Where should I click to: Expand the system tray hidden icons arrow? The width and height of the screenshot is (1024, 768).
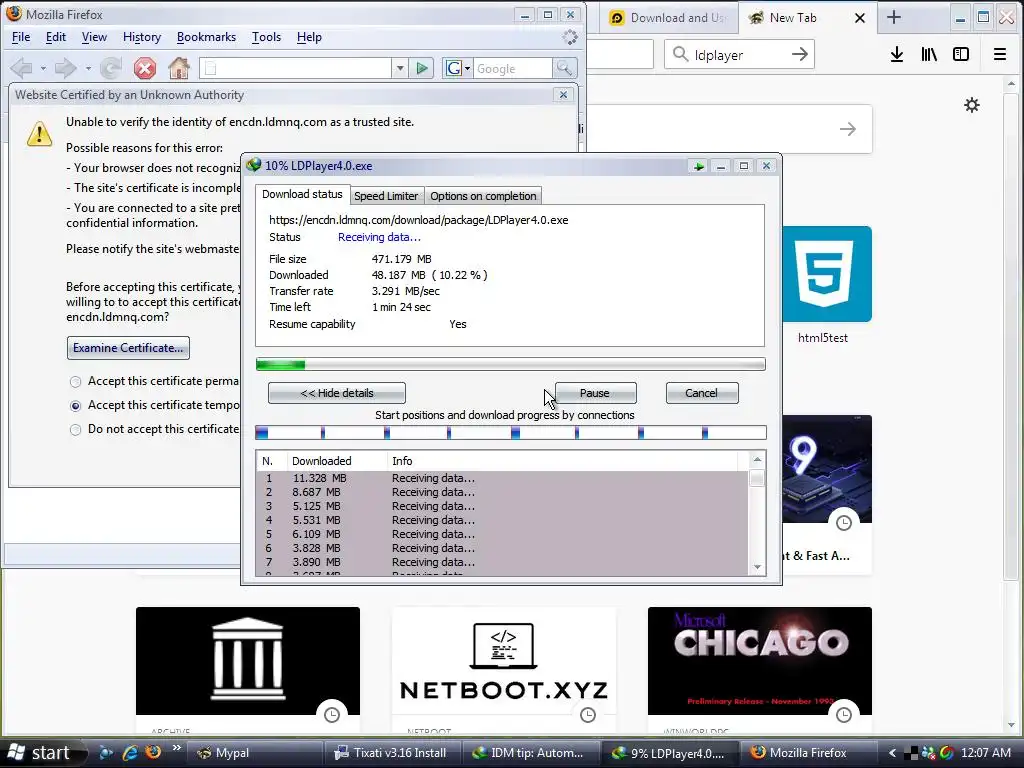891,753
